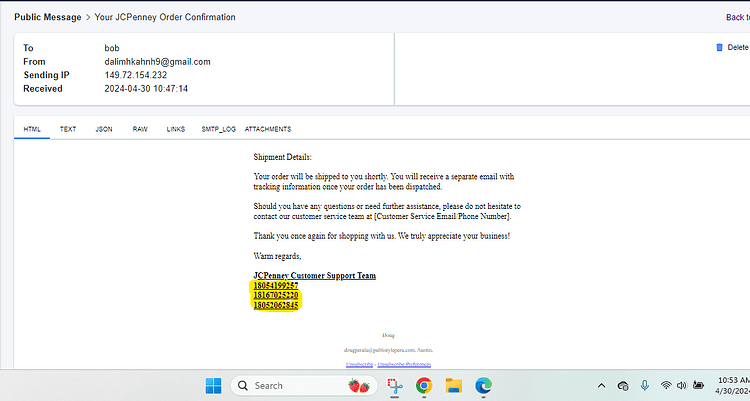Click the microphone tray icon
The width and height of the screenshot is (750, 401).
tap(644, 385)
